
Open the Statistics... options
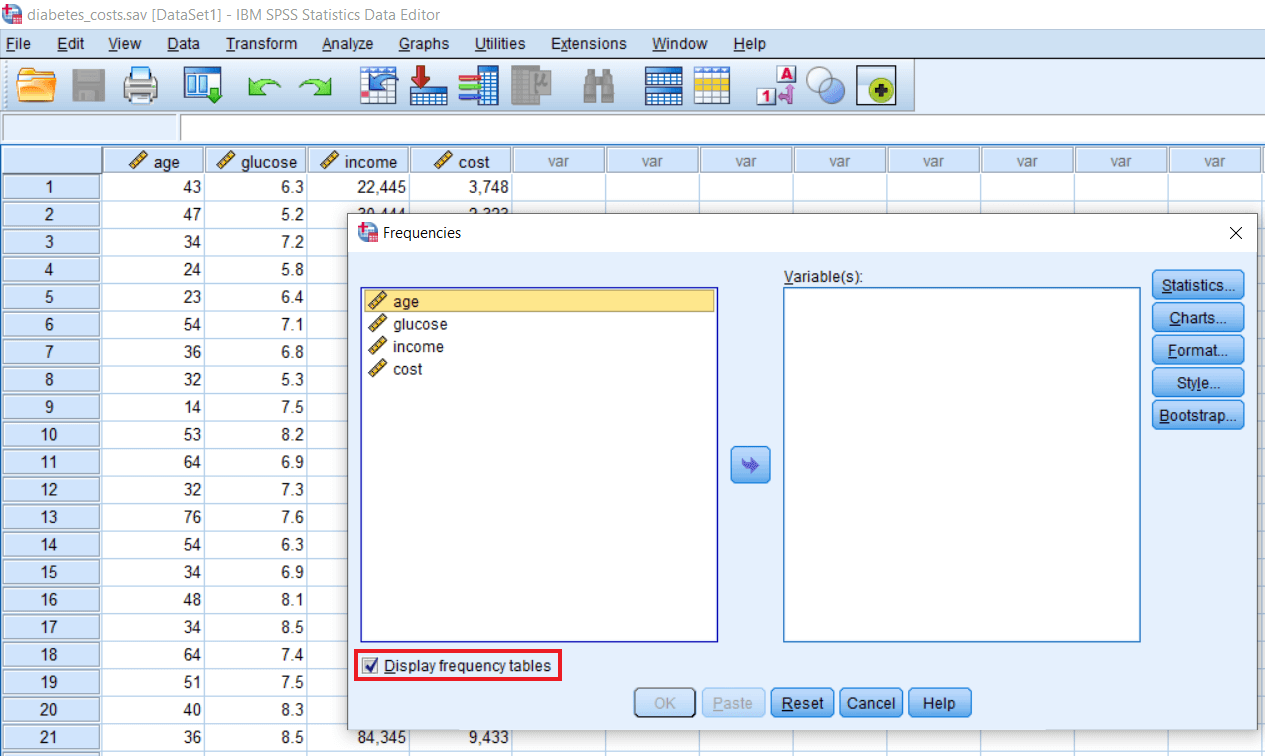(x=1197, y=285)
